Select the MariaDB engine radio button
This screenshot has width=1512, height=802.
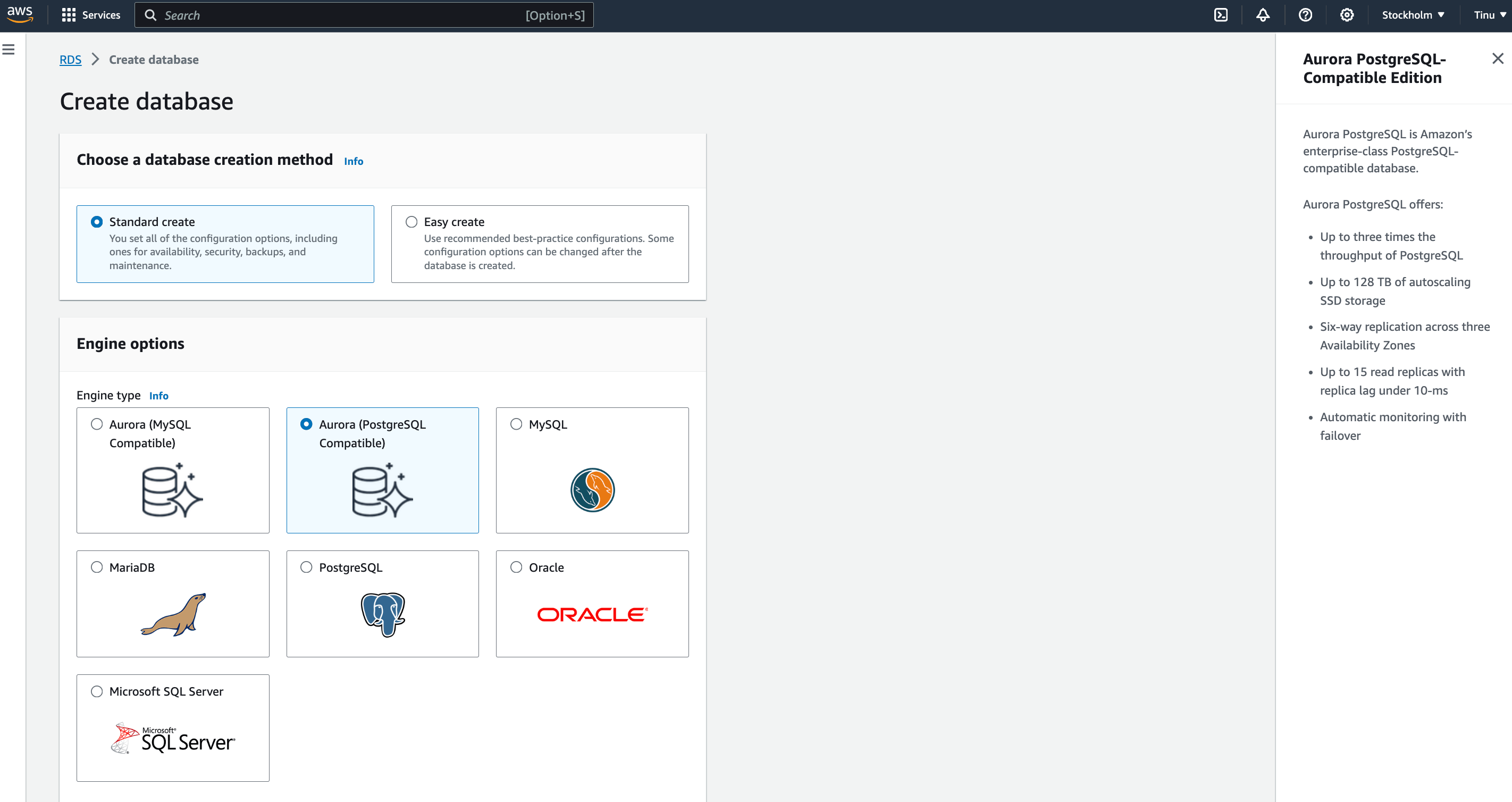(x=97, y=567)
